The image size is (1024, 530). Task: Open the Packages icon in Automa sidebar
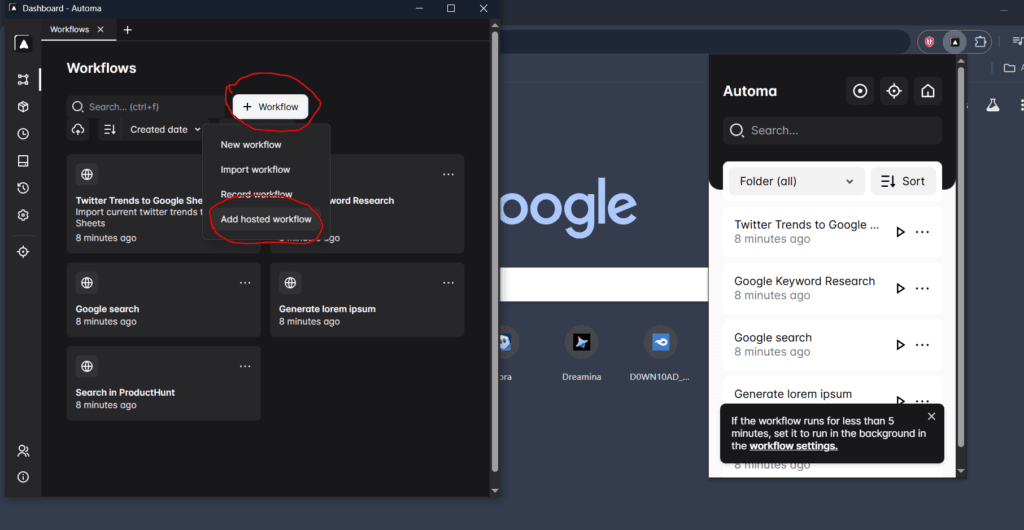point(23,107)
